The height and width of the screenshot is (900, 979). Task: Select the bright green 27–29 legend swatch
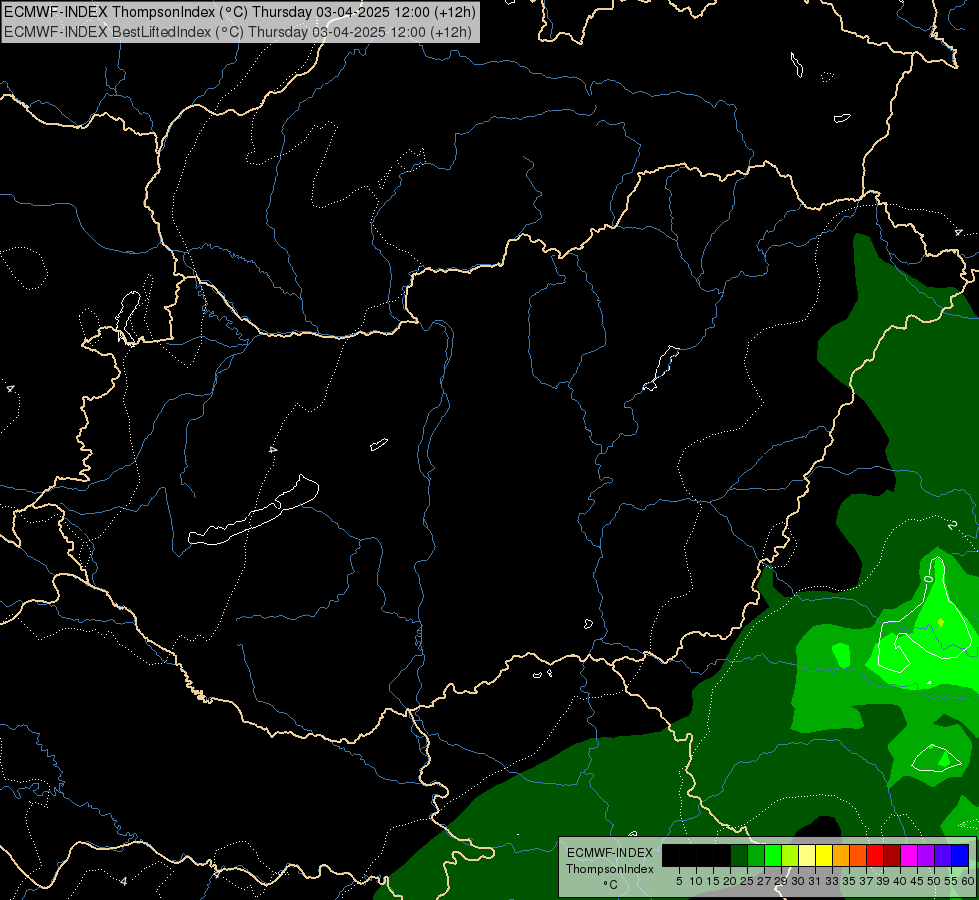773,856
